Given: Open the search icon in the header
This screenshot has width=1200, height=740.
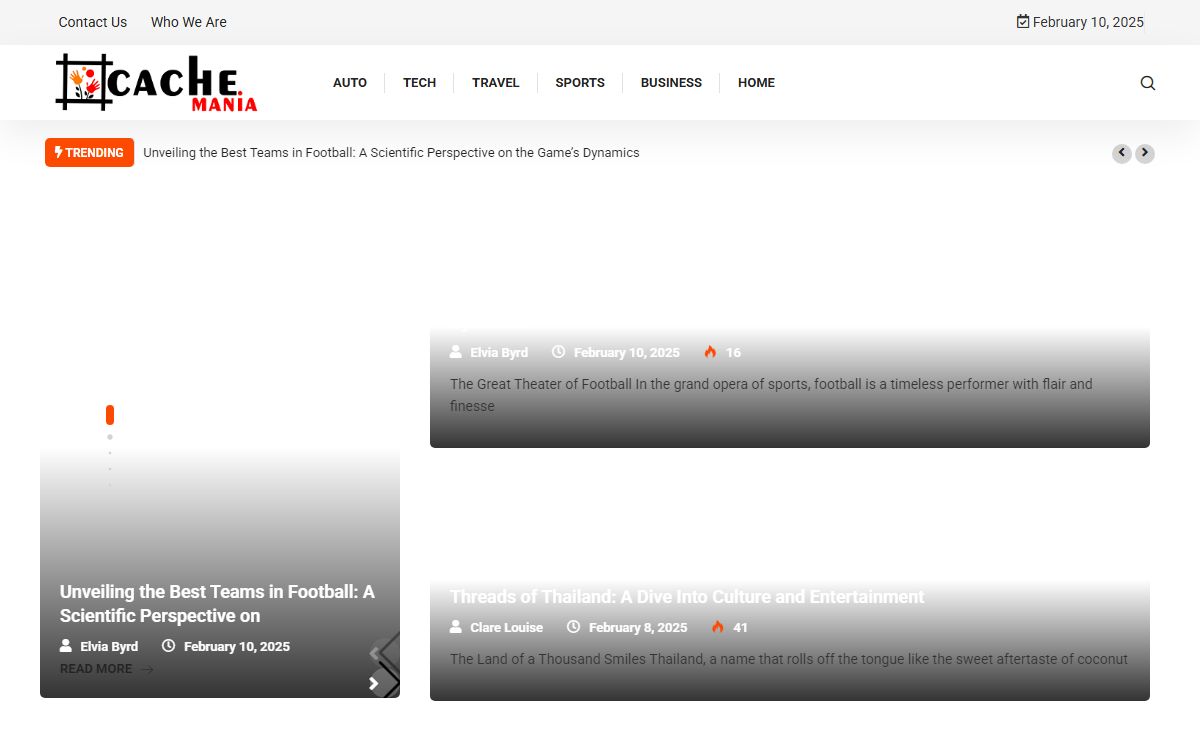Looking at the screenshot, I should pos(1147,83).
